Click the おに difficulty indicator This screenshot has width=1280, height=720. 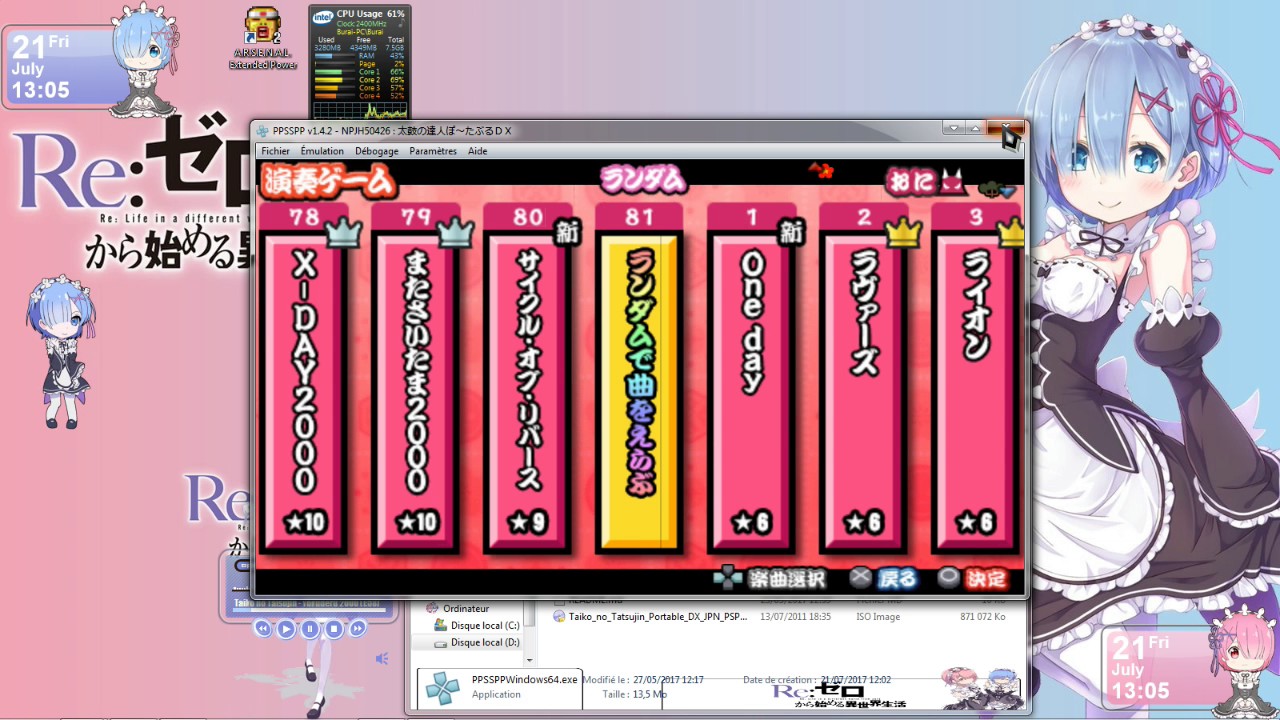coord(926,181)
